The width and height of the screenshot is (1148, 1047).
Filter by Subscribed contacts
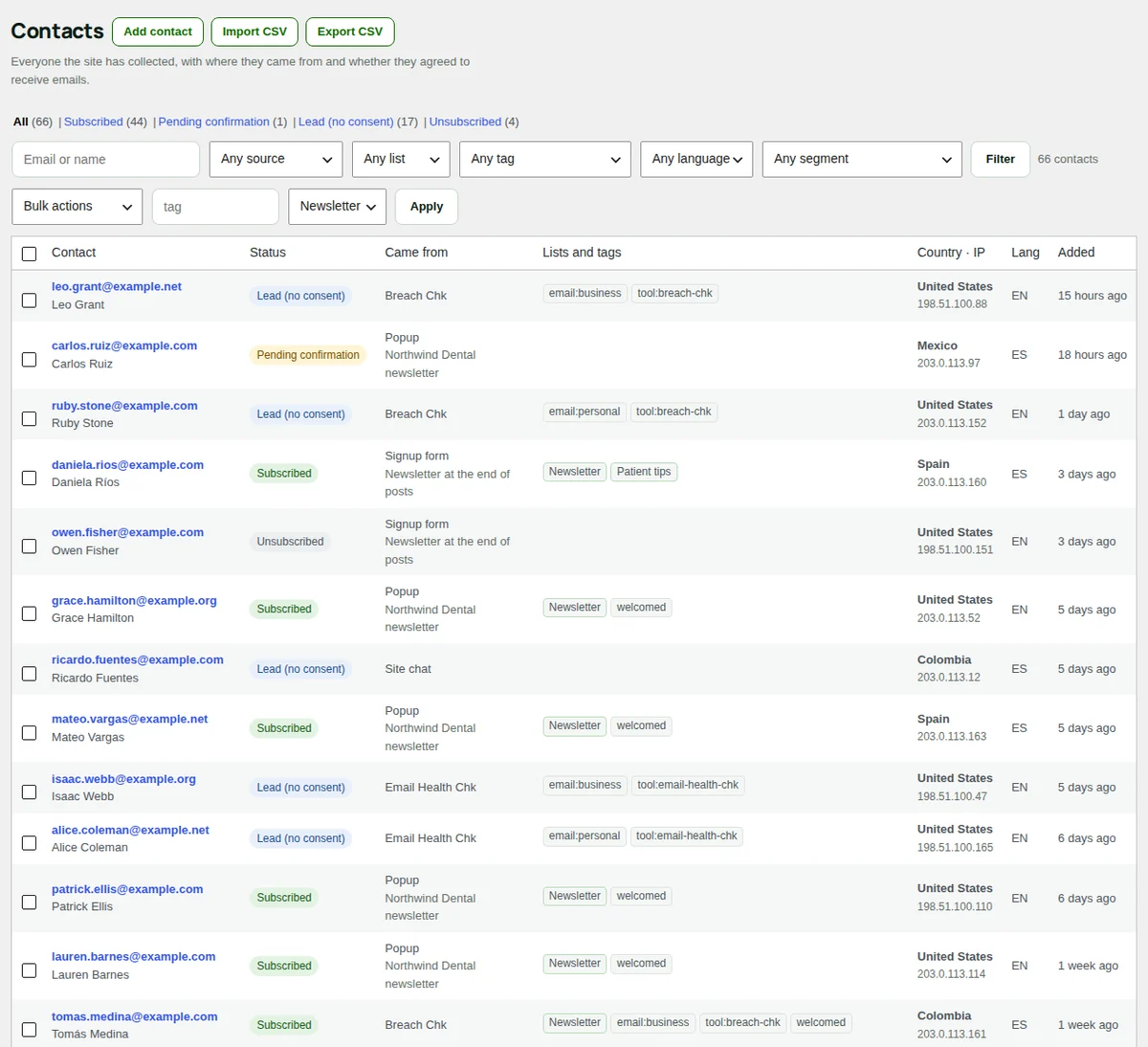tap(93, 122)
